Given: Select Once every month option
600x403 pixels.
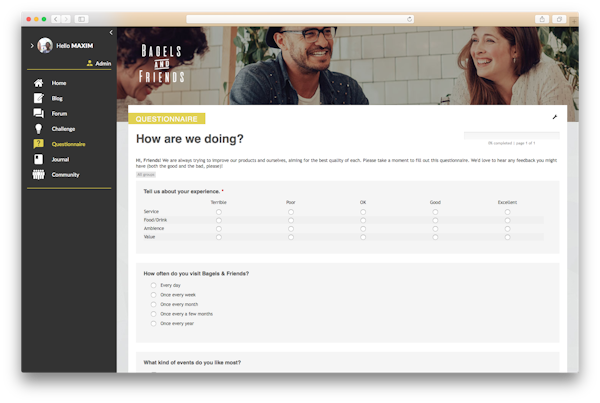Looking at the screenshot, I should point(153,304).
